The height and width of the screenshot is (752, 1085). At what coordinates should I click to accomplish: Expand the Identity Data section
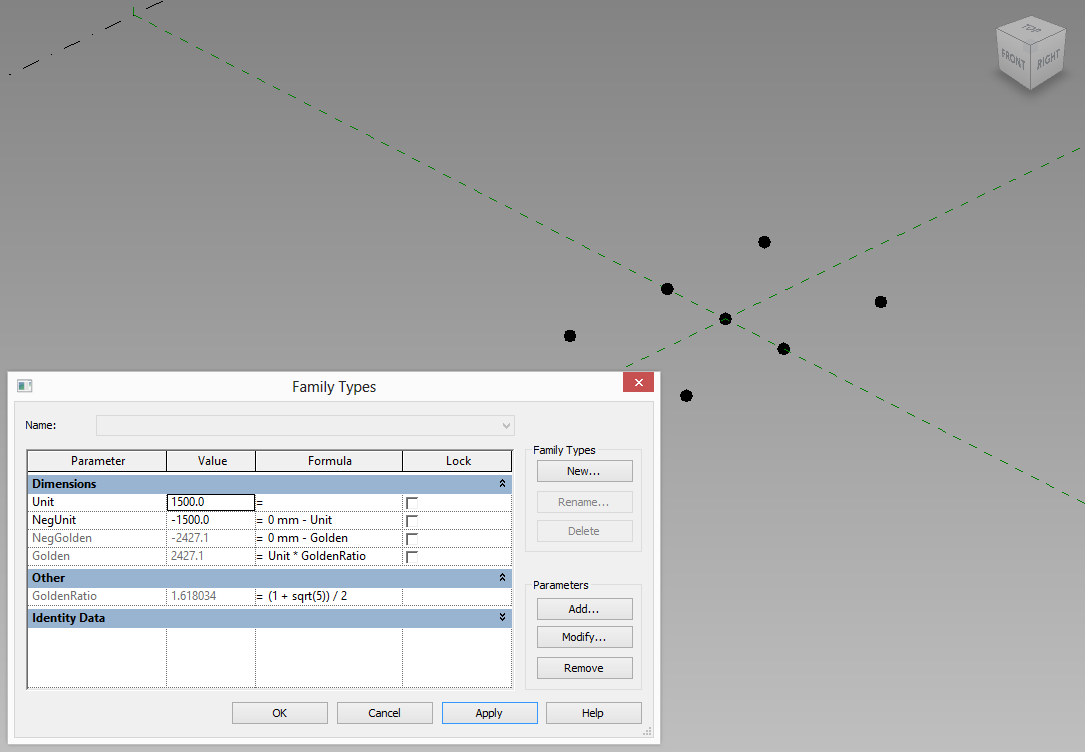502,617
